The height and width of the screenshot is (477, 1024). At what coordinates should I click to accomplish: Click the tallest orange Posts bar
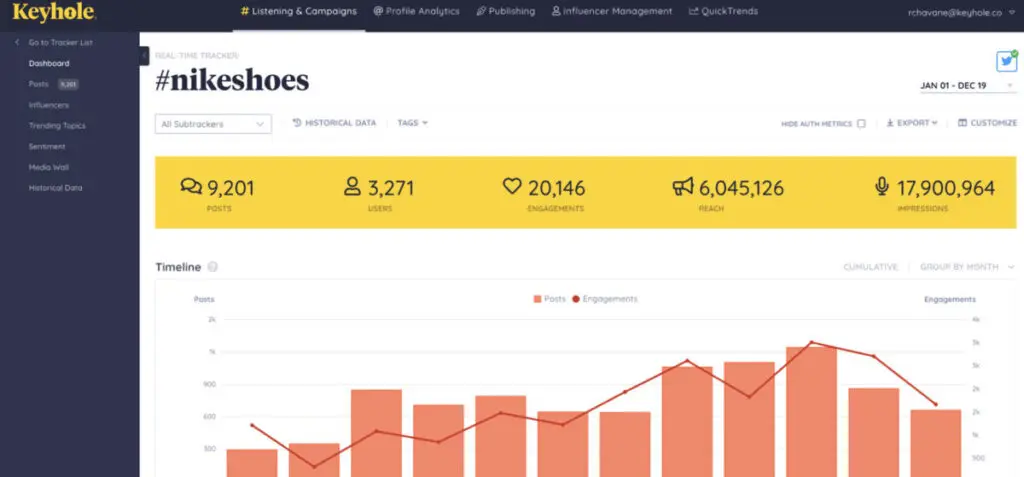811,410
